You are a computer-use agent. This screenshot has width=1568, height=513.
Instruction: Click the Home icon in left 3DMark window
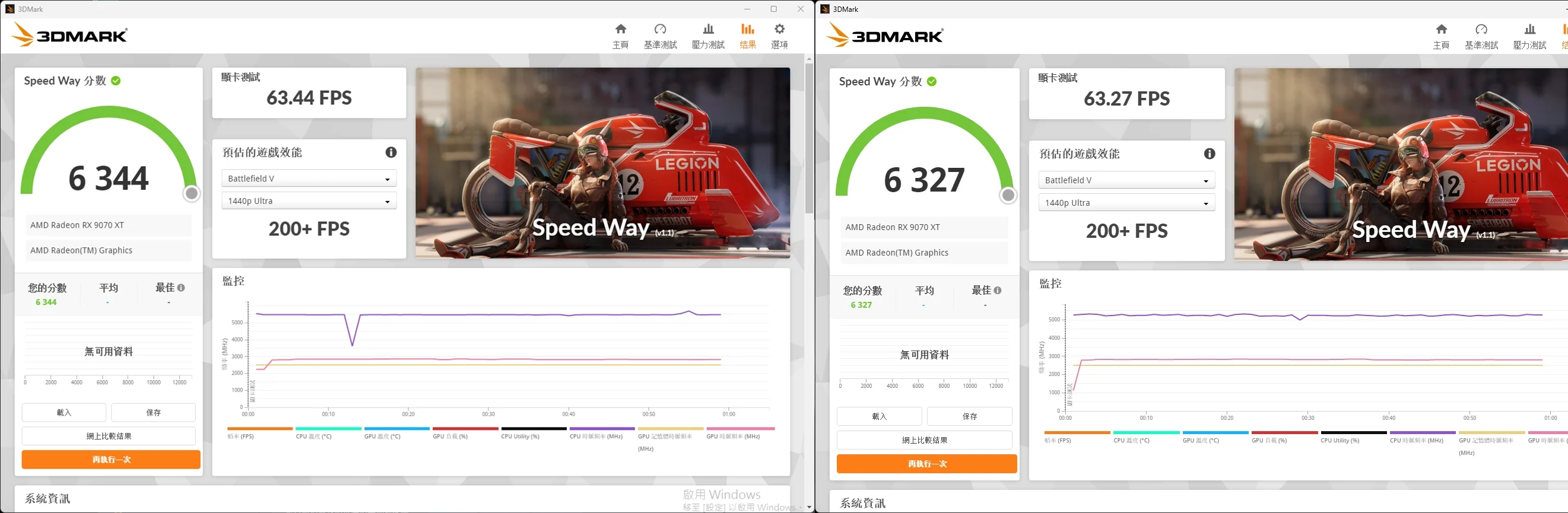coord(620,30)
